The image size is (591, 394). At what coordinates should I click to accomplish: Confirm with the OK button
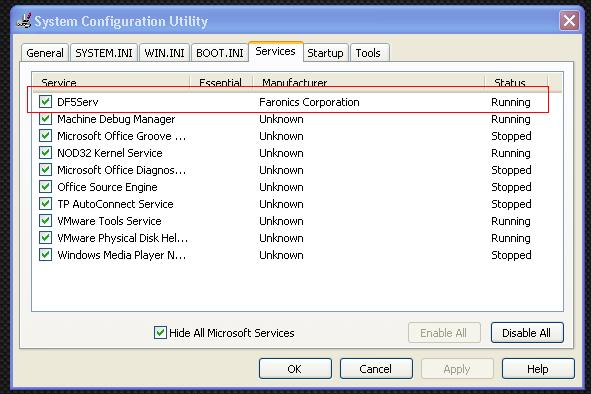(295, 368)
